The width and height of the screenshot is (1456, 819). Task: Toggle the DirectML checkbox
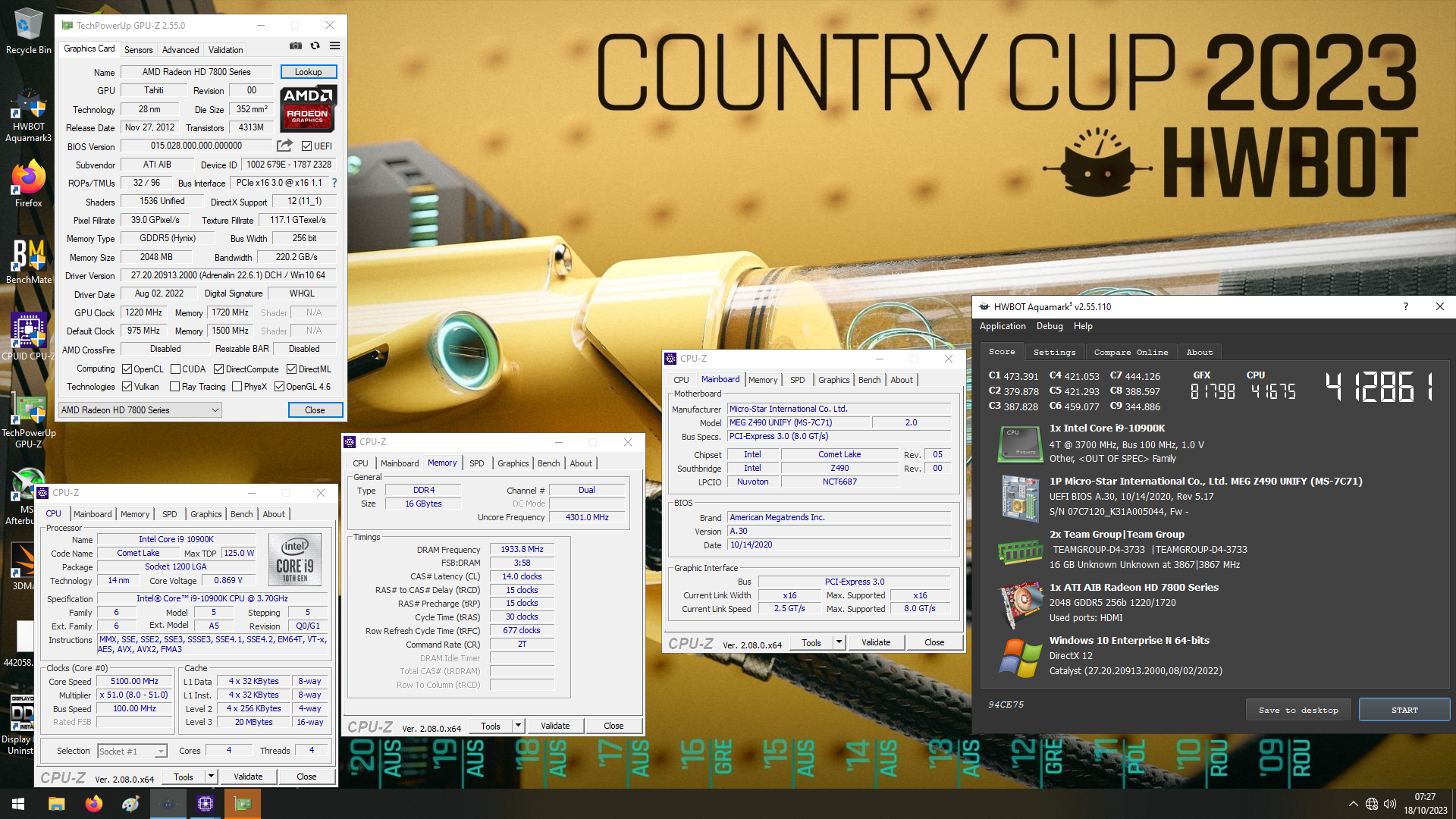(x=291, y=369)
